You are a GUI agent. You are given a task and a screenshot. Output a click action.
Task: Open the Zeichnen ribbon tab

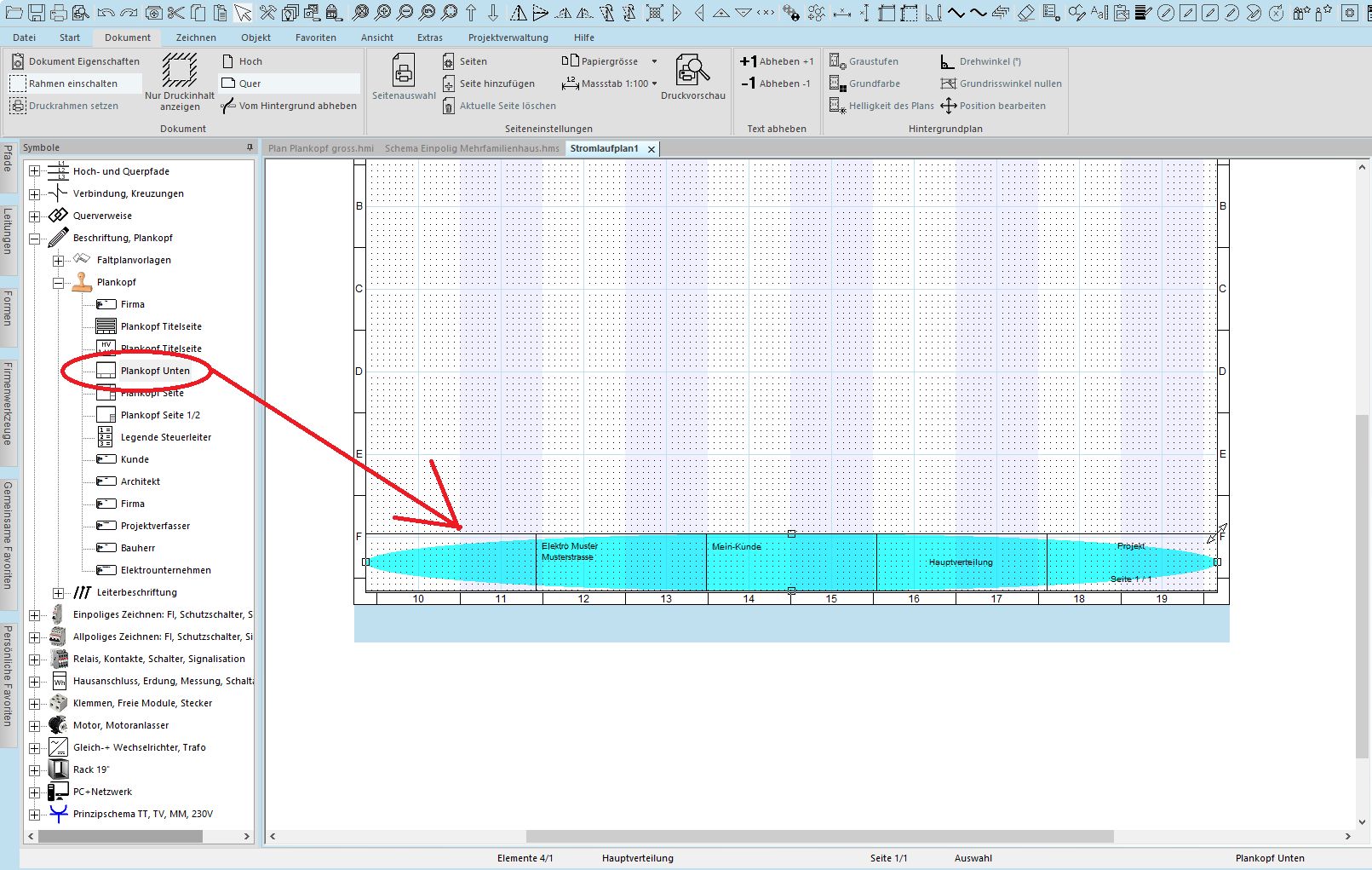196,37
